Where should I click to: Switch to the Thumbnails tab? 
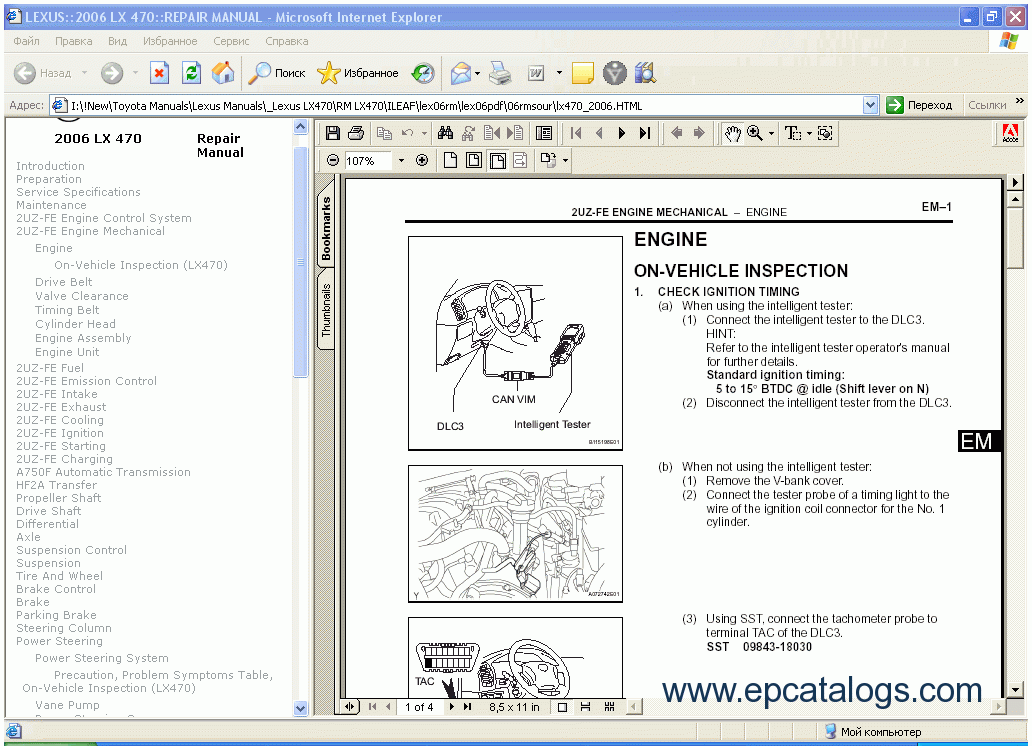[x=326, y=310]
